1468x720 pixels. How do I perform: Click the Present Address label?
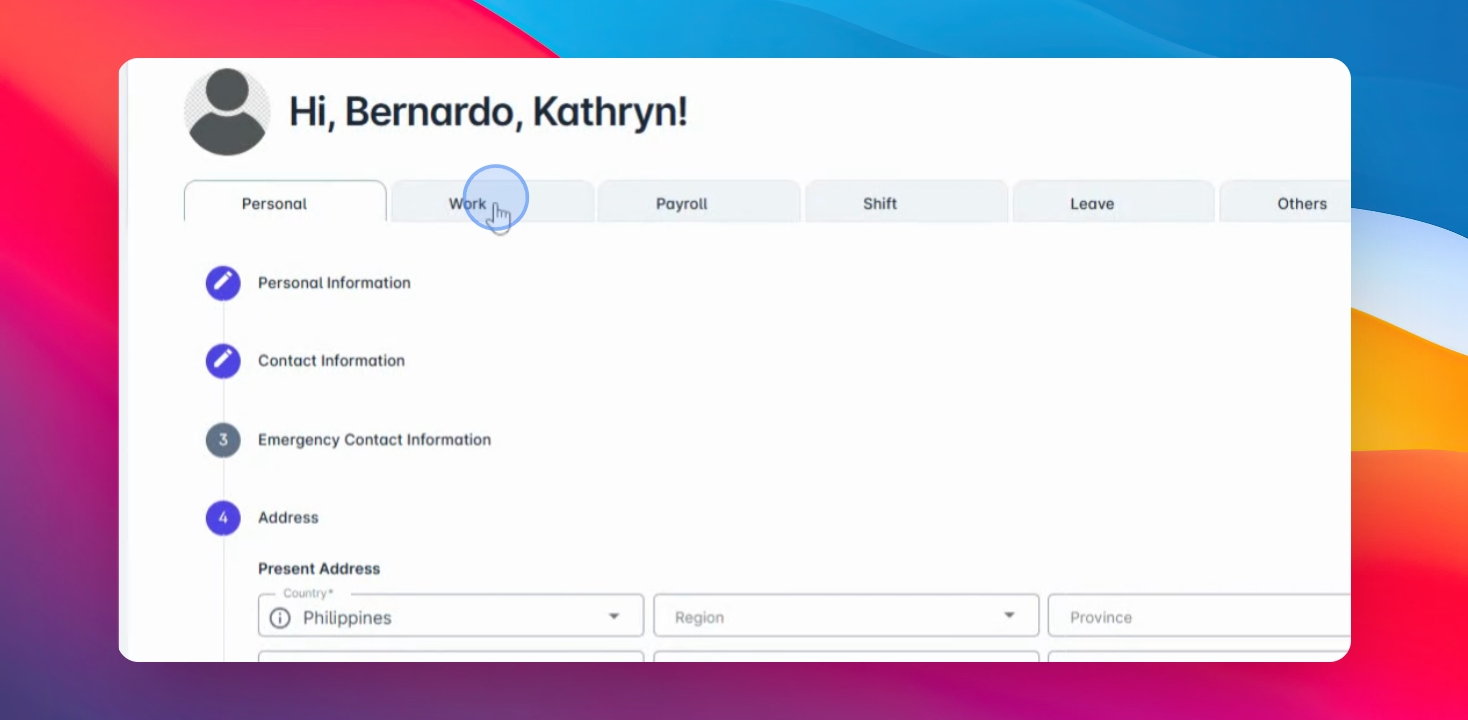click(x=319, y=569)
